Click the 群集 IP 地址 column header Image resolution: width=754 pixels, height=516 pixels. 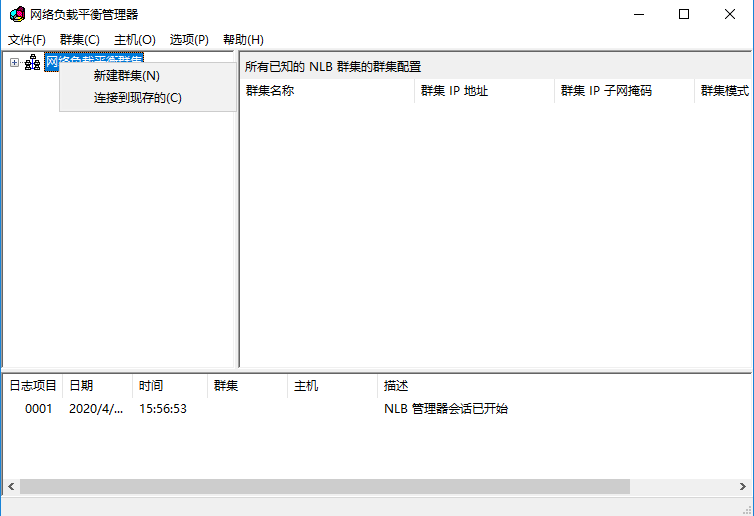pos(484,91)
